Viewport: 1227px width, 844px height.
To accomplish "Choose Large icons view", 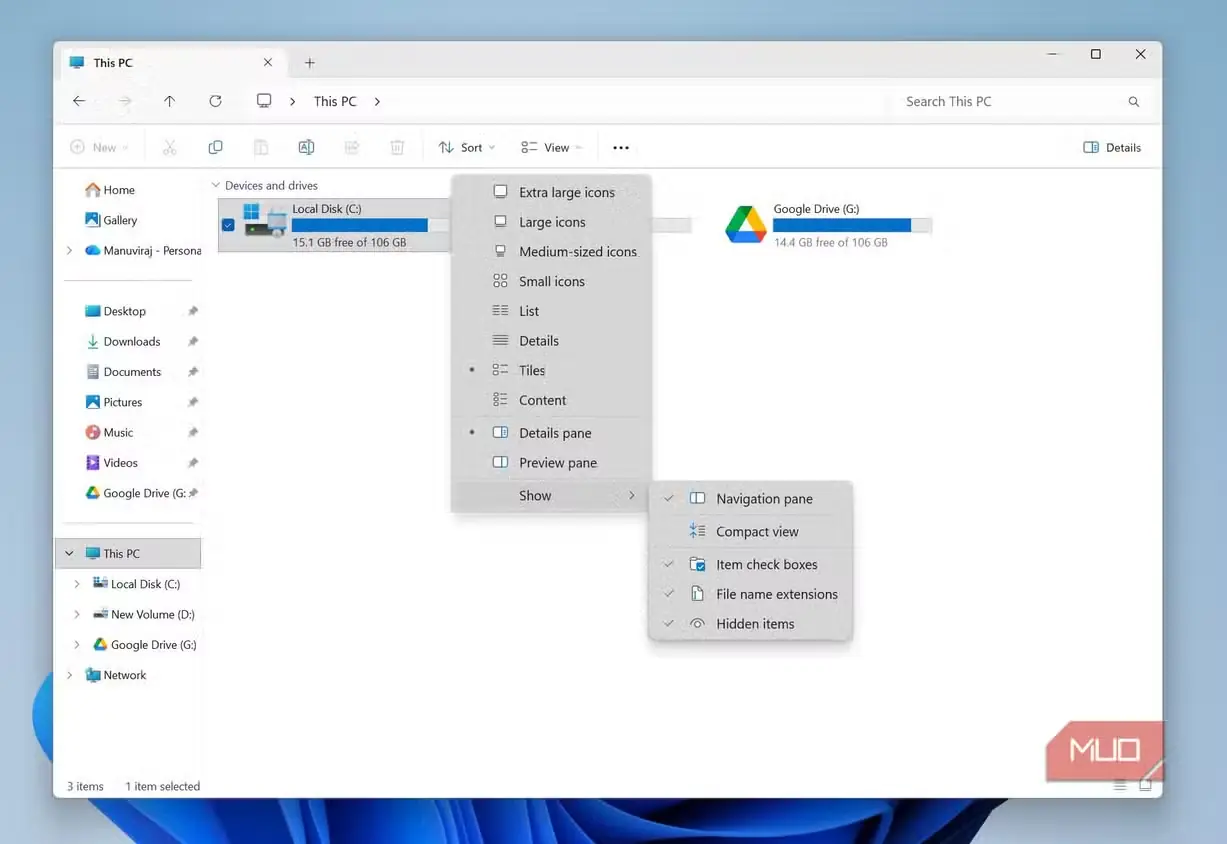I will coord(552,222).
